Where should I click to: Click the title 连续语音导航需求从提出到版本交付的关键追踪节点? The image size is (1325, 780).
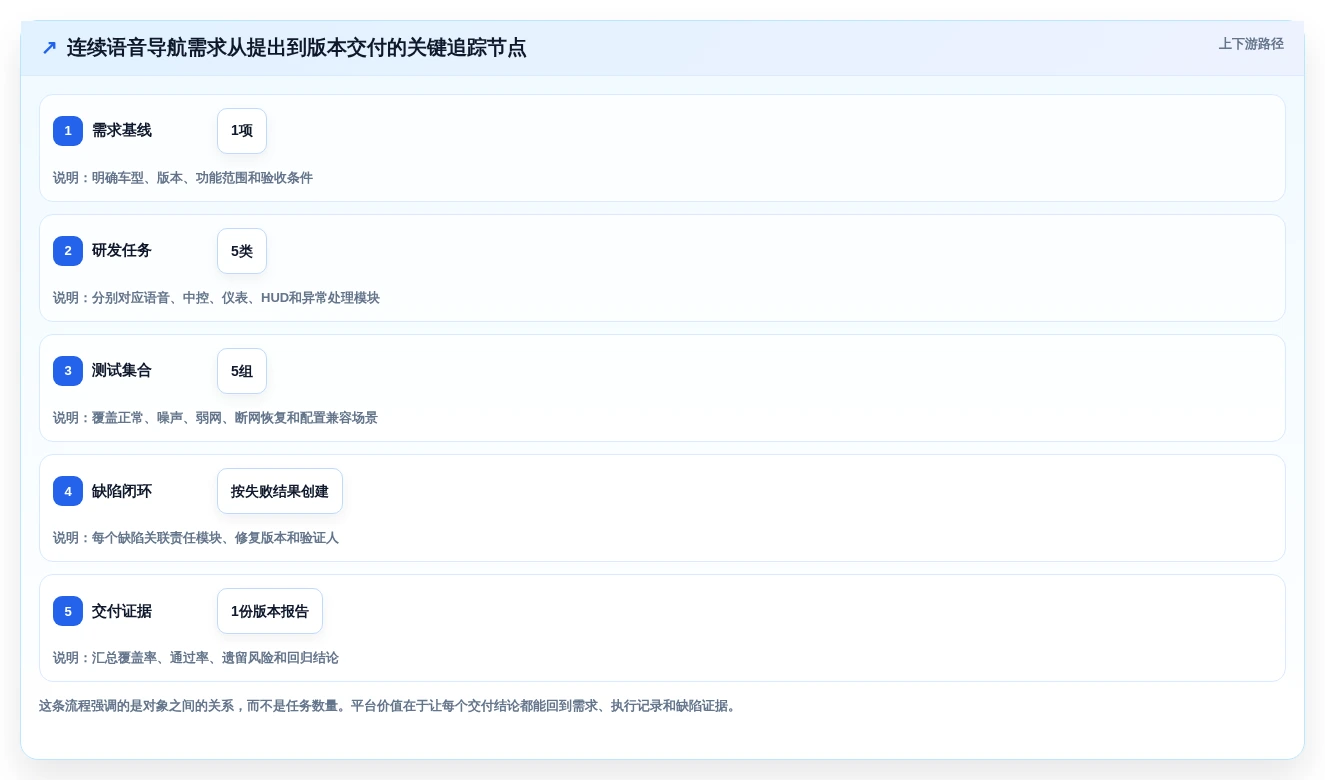coord(296,48)
